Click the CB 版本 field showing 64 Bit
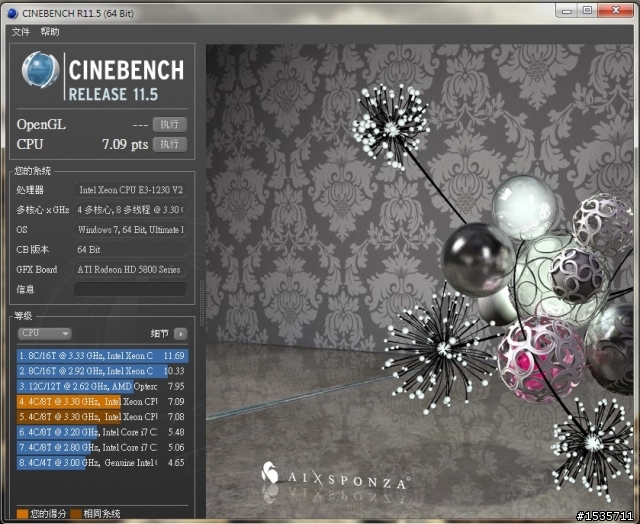 pos(130,249)
